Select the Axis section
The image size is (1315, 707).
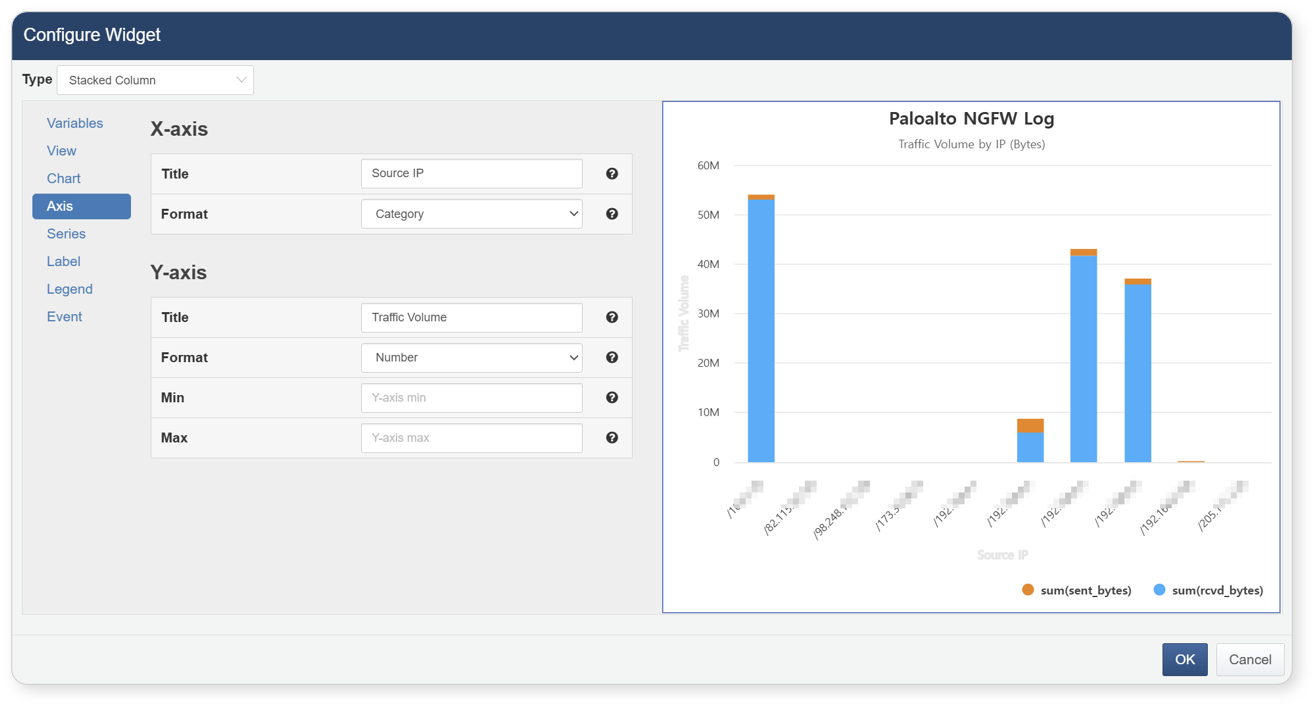81,206
